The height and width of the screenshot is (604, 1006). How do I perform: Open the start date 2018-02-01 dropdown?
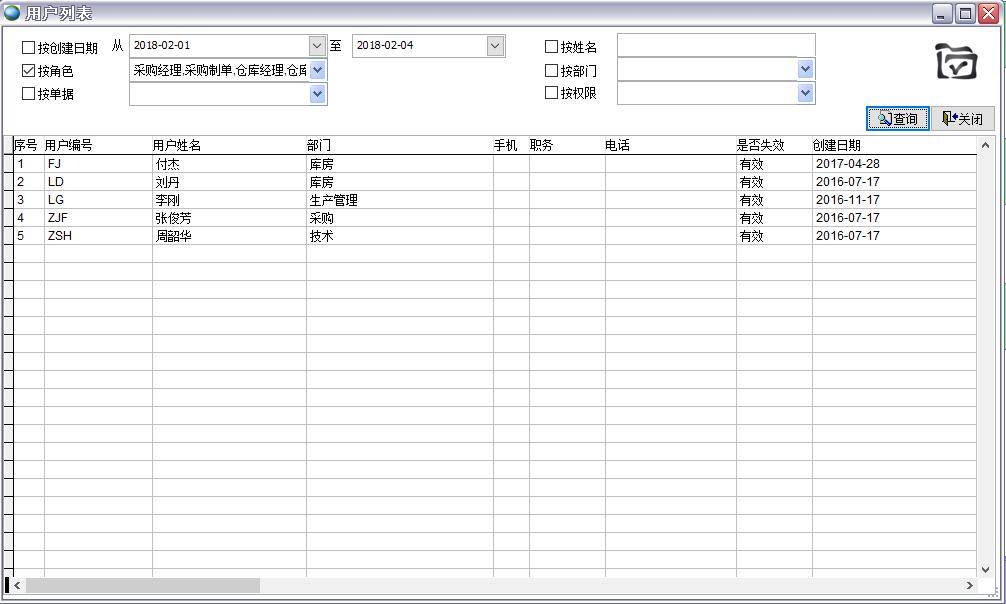coord(317,46)
